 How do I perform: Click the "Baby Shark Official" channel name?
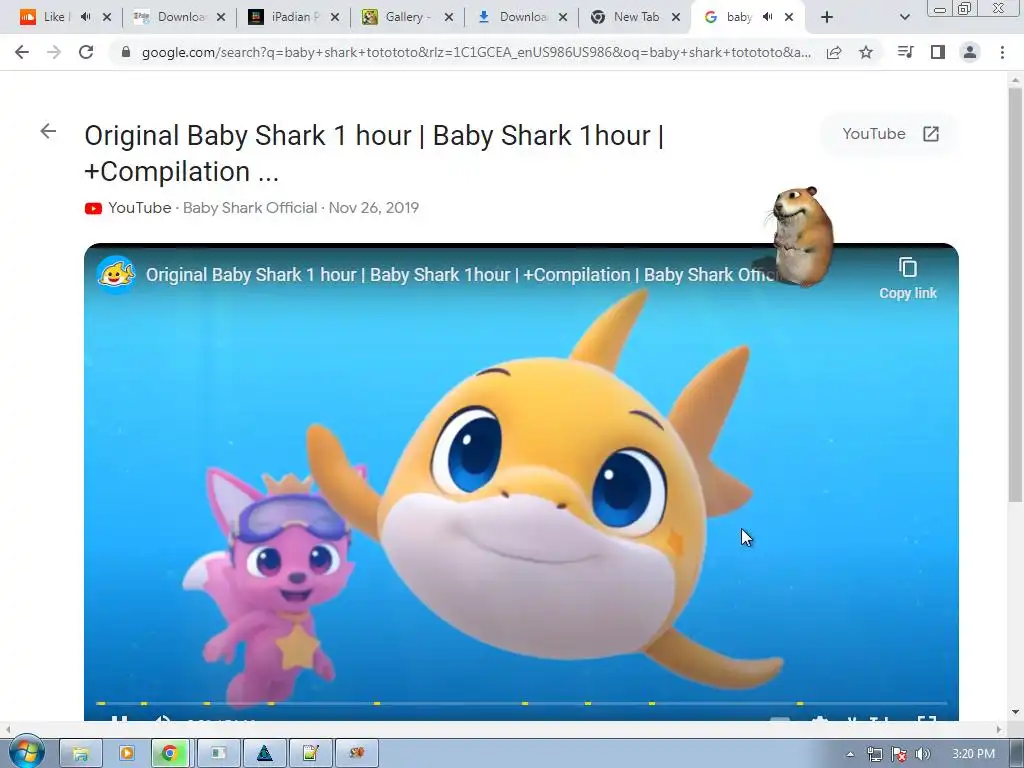coord(249,208)
